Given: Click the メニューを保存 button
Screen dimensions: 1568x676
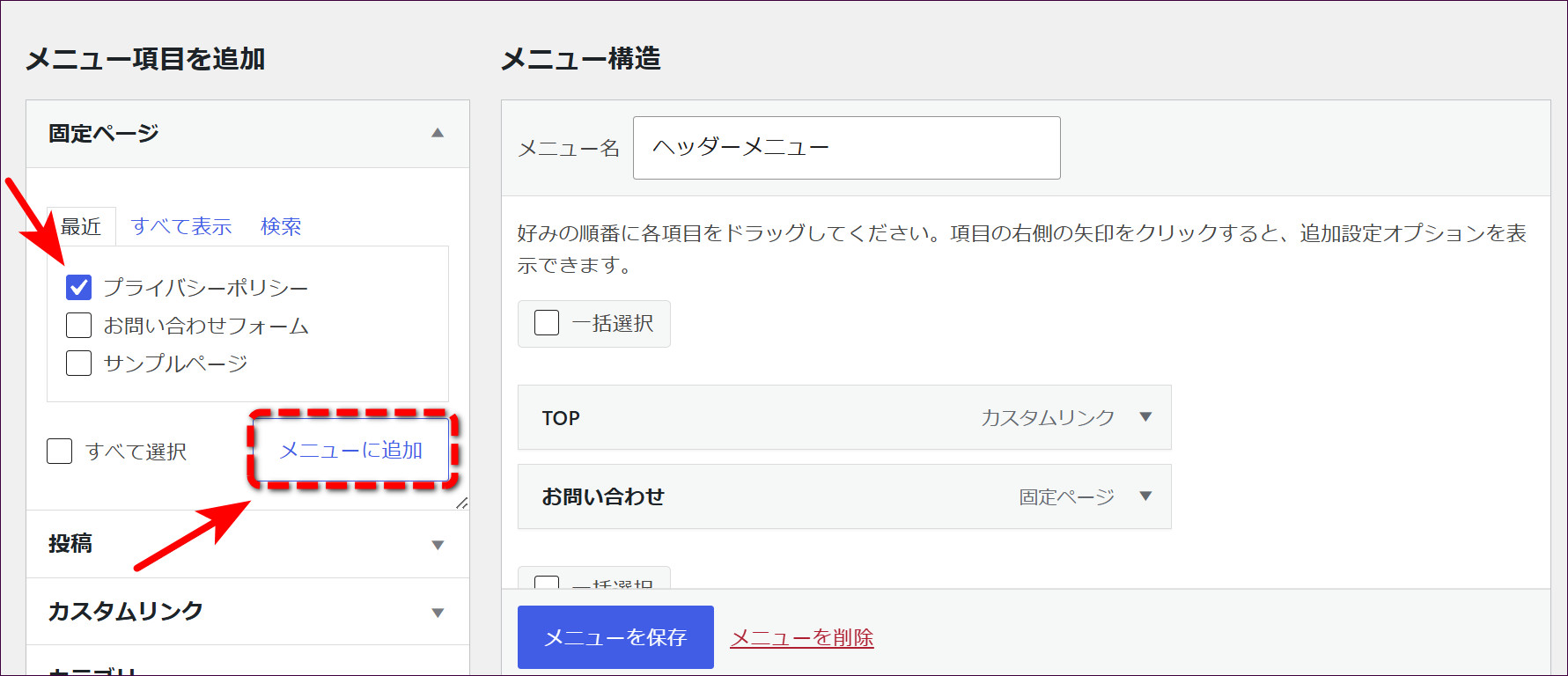Looking at the screenshot, I should pyautogui.click(x=615, y=637).
